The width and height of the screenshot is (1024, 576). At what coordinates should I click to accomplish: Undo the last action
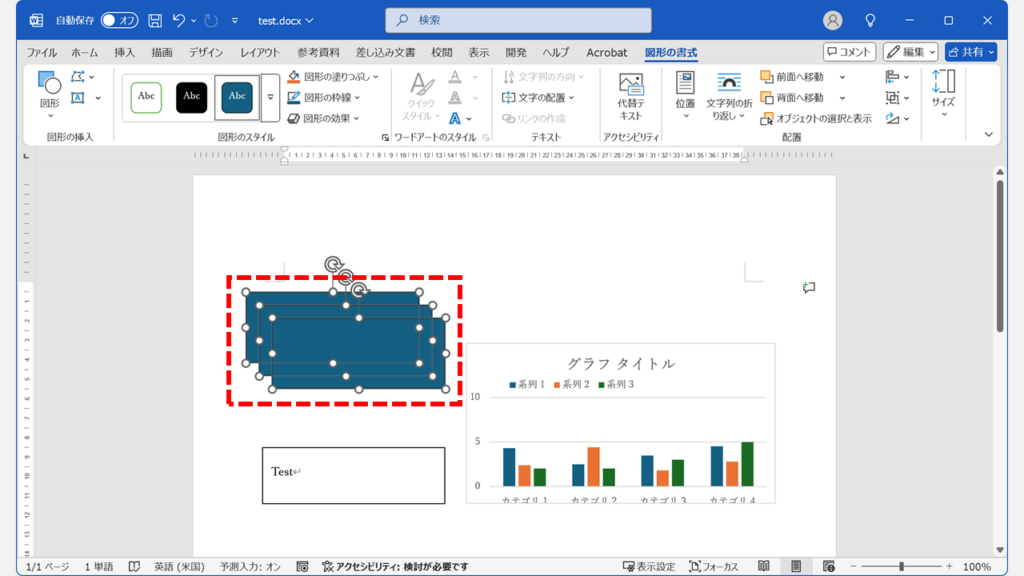(178, 21)
